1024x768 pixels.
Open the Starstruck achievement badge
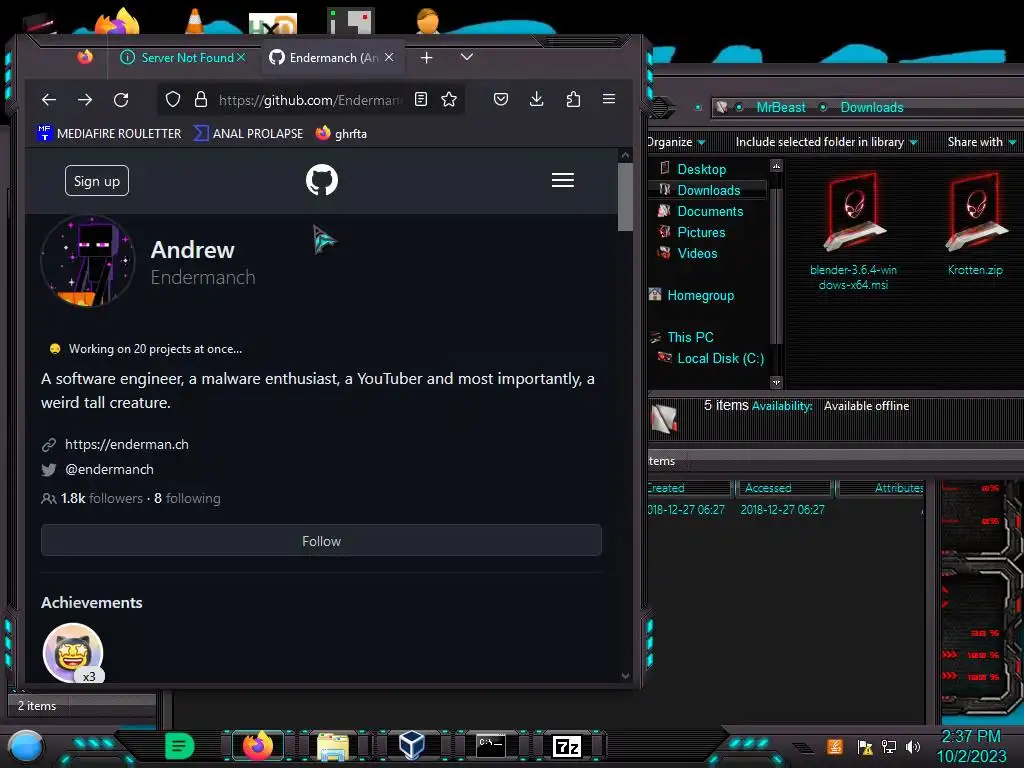[x=72, y=652]
